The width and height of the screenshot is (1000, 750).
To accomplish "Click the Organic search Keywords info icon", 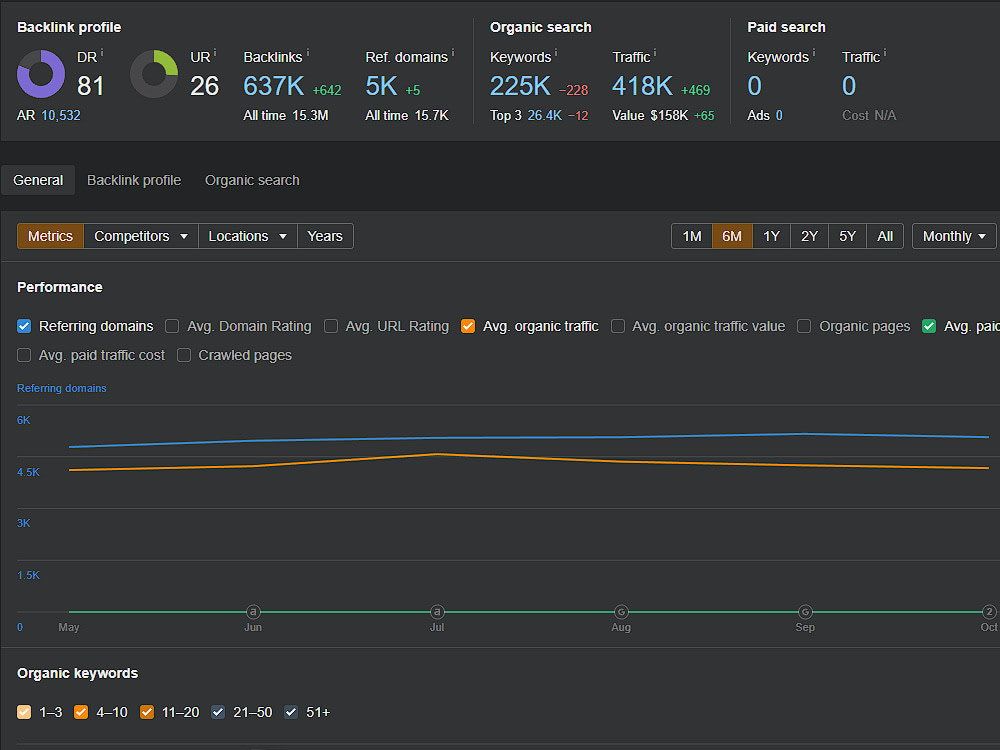I will 555,52.
